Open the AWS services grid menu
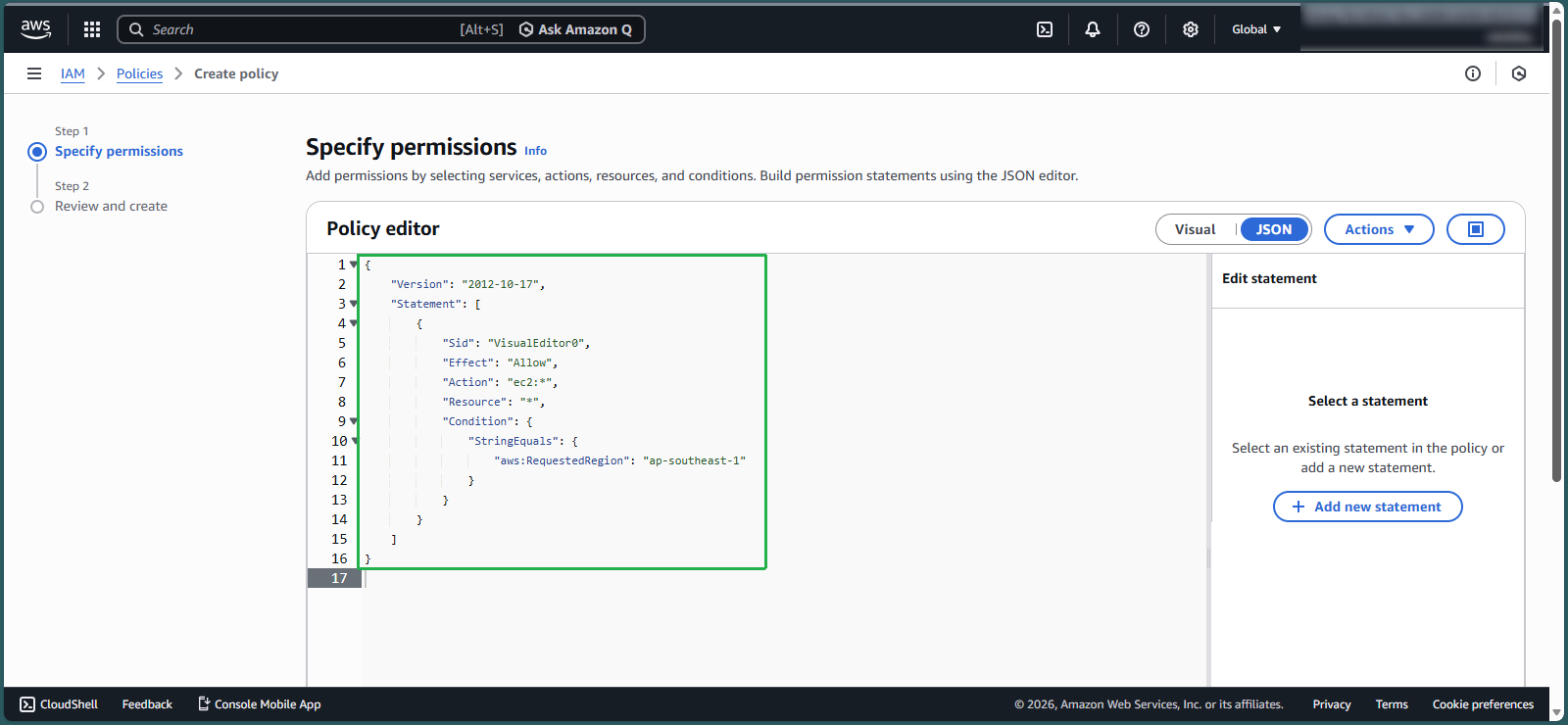Image resolution: width=1568 pixels, height=725 pixels. (x=92, y=29)
